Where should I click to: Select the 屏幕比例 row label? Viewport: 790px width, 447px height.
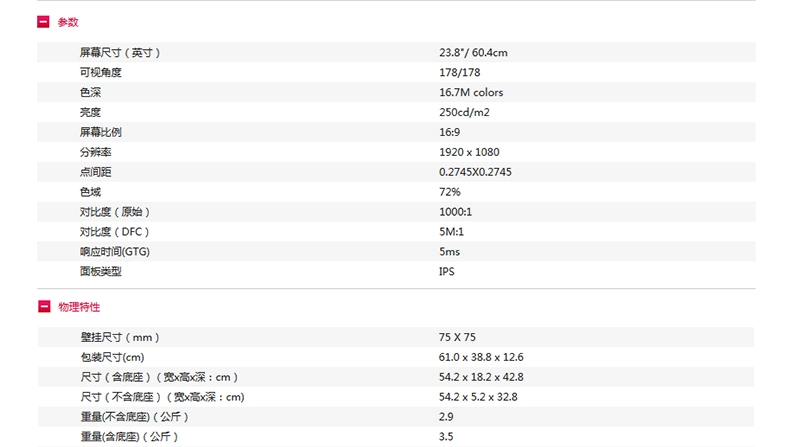coord(101,132)
